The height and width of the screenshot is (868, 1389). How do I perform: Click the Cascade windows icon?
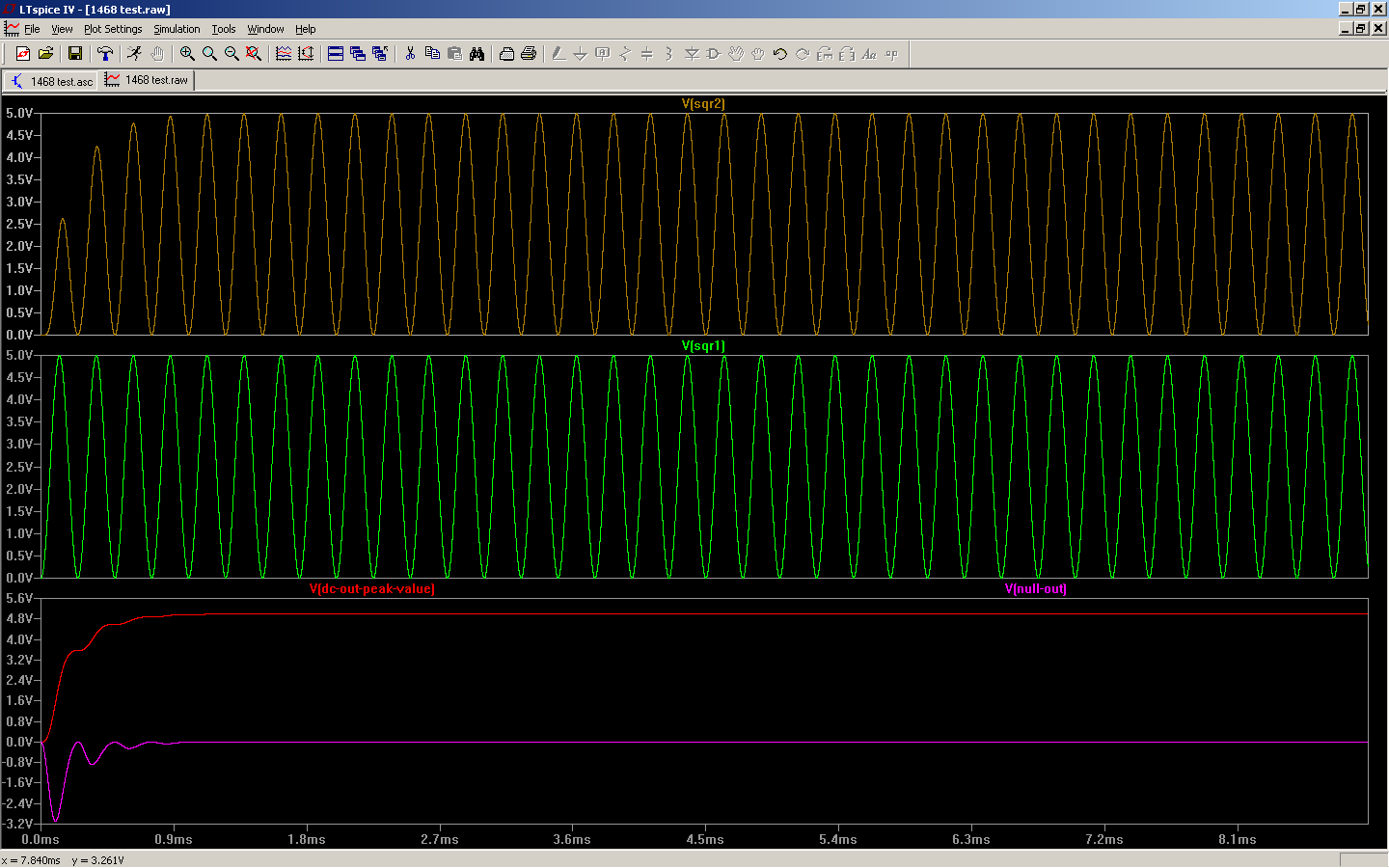coord(358,54)
